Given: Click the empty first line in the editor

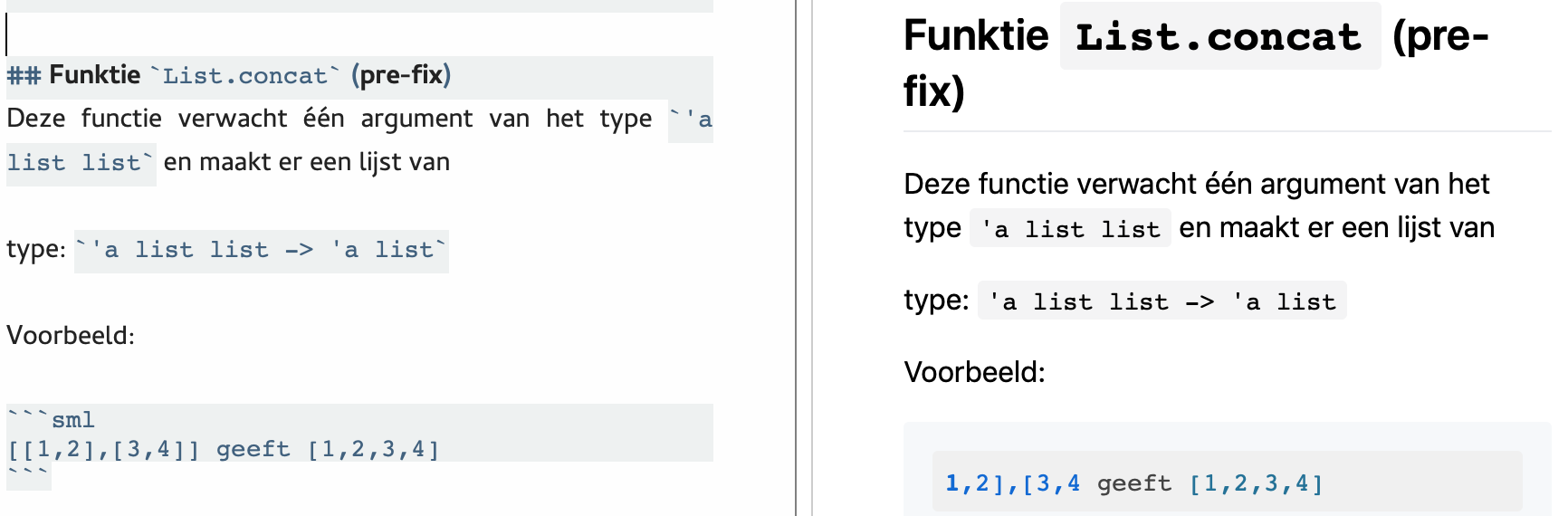Looking at the screenshot, I should 272,35.
